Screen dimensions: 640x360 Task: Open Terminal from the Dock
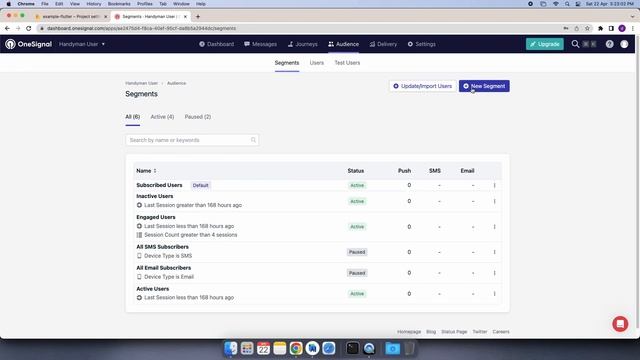(x=352, y=348)
